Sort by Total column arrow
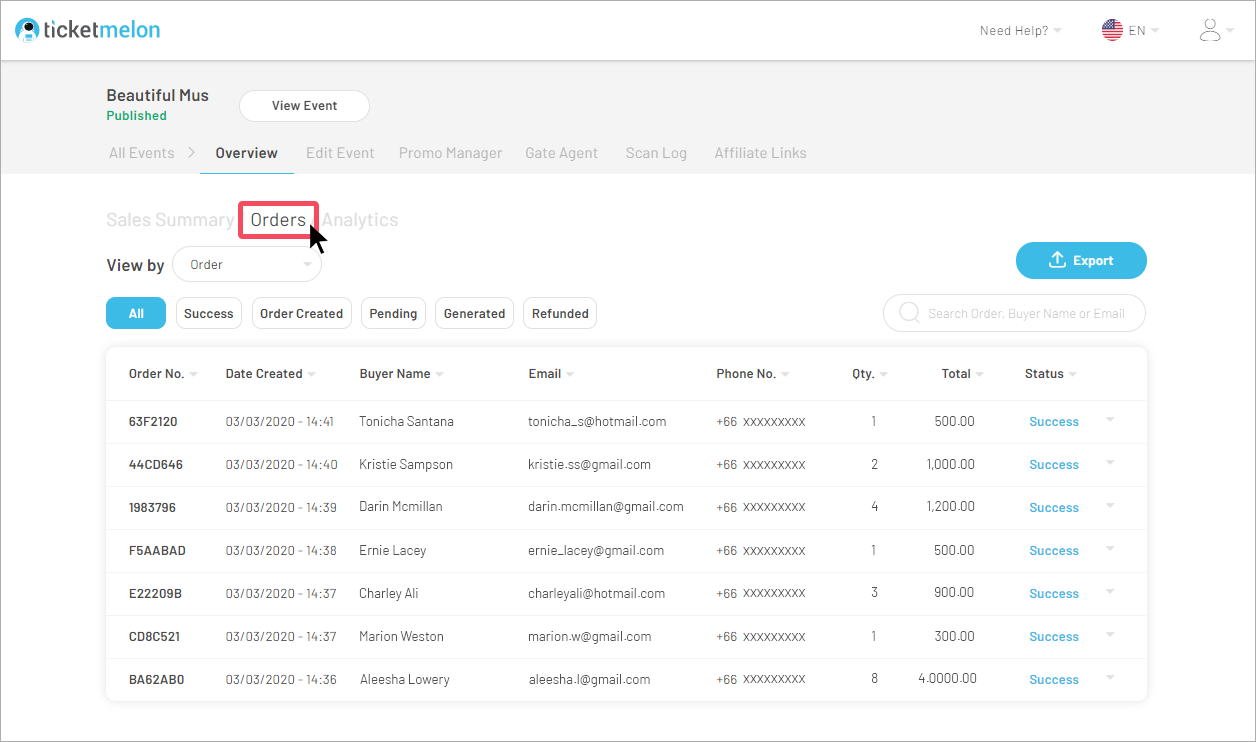This screenshot has width=1256, height=742. point(980,374)
